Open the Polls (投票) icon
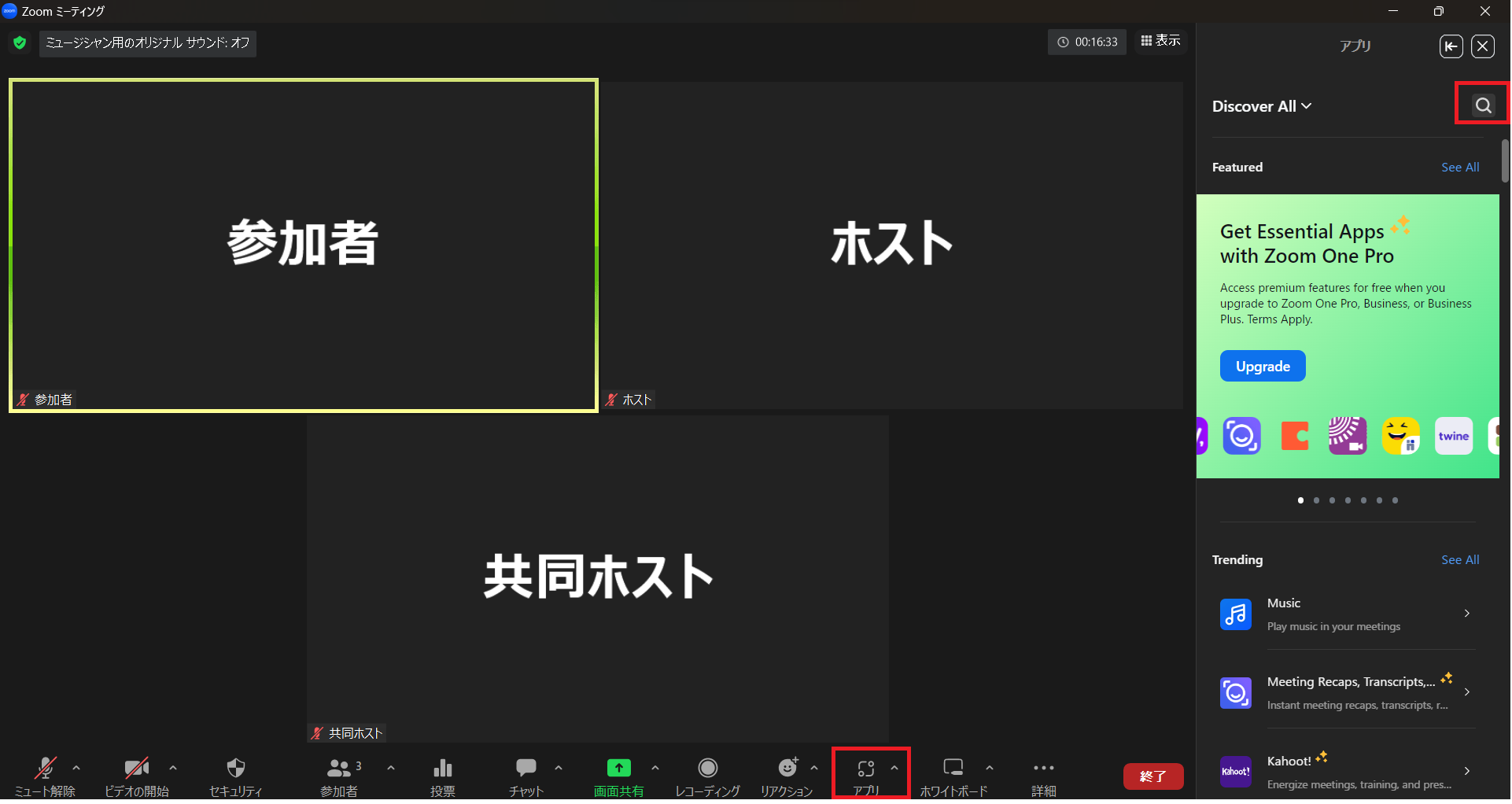 click(443, 769)
